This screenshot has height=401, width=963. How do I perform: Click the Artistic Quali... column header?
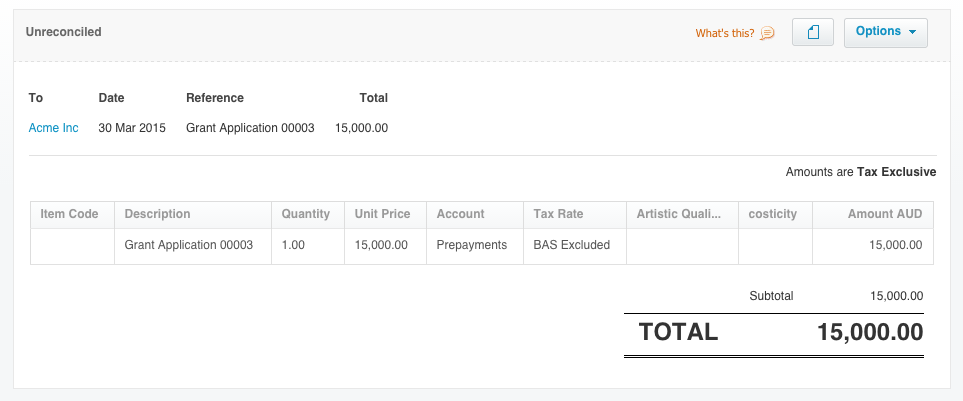680,214
